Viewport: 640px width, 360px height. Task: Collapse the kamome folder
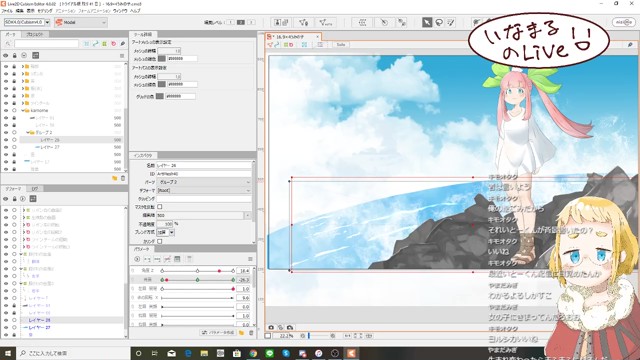coord(23,111)
